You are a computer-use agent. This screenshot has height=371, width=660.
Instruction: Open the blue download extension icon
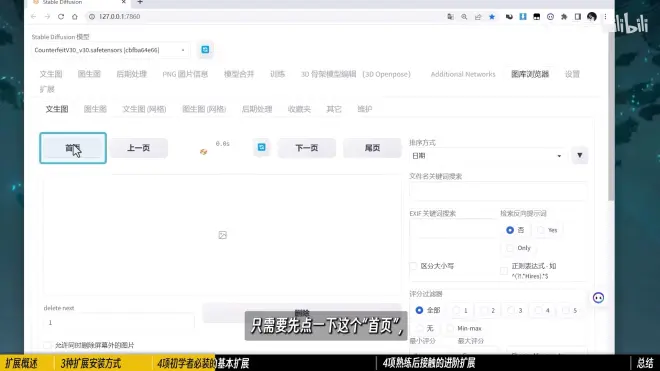pyautogui.click(x=523, y=17)
